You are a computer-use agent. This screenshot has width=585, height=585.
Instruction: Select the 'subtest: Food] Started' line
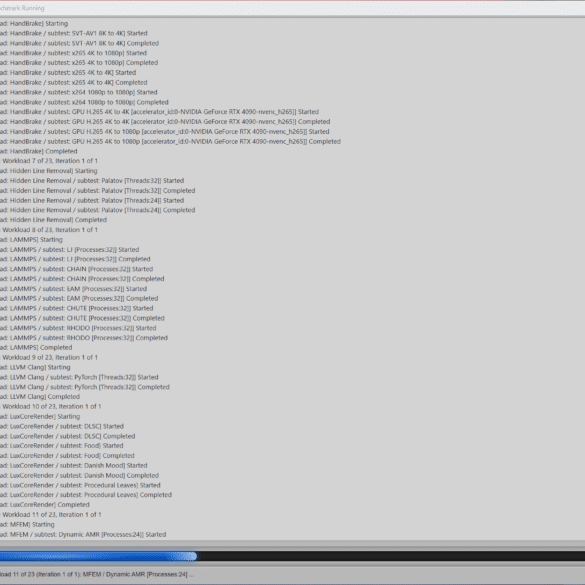[62, 445]
